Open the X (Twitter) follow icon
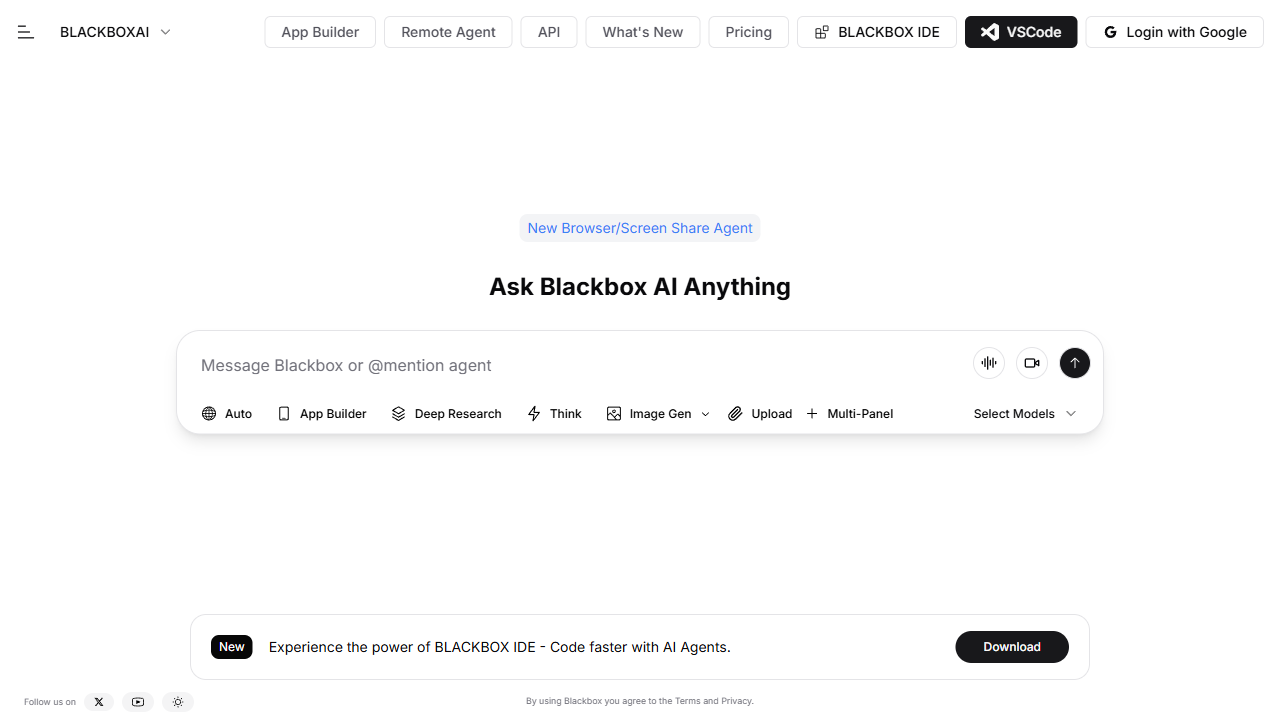The height and width of the screenshot is (720, 1280). [99, 702]
